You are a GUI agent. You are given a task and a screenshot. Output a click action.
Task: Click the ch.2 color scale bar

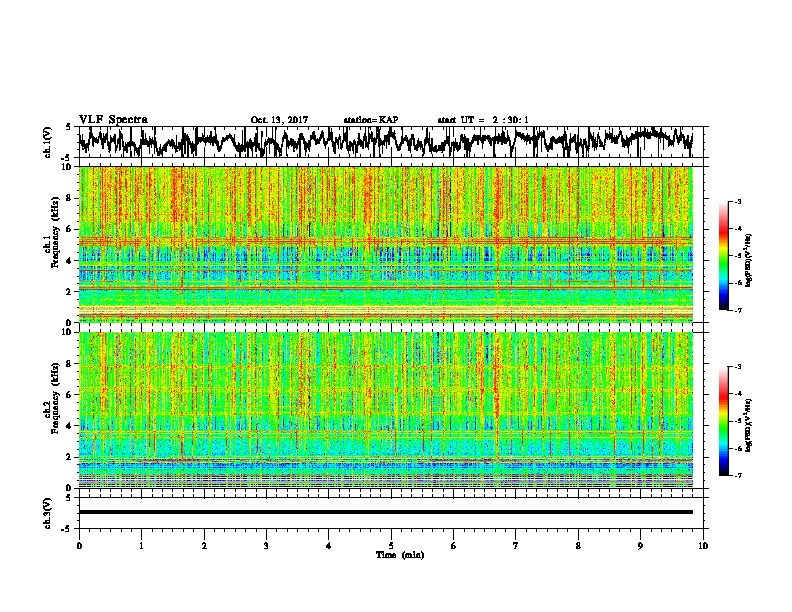(x=723, y=421)
